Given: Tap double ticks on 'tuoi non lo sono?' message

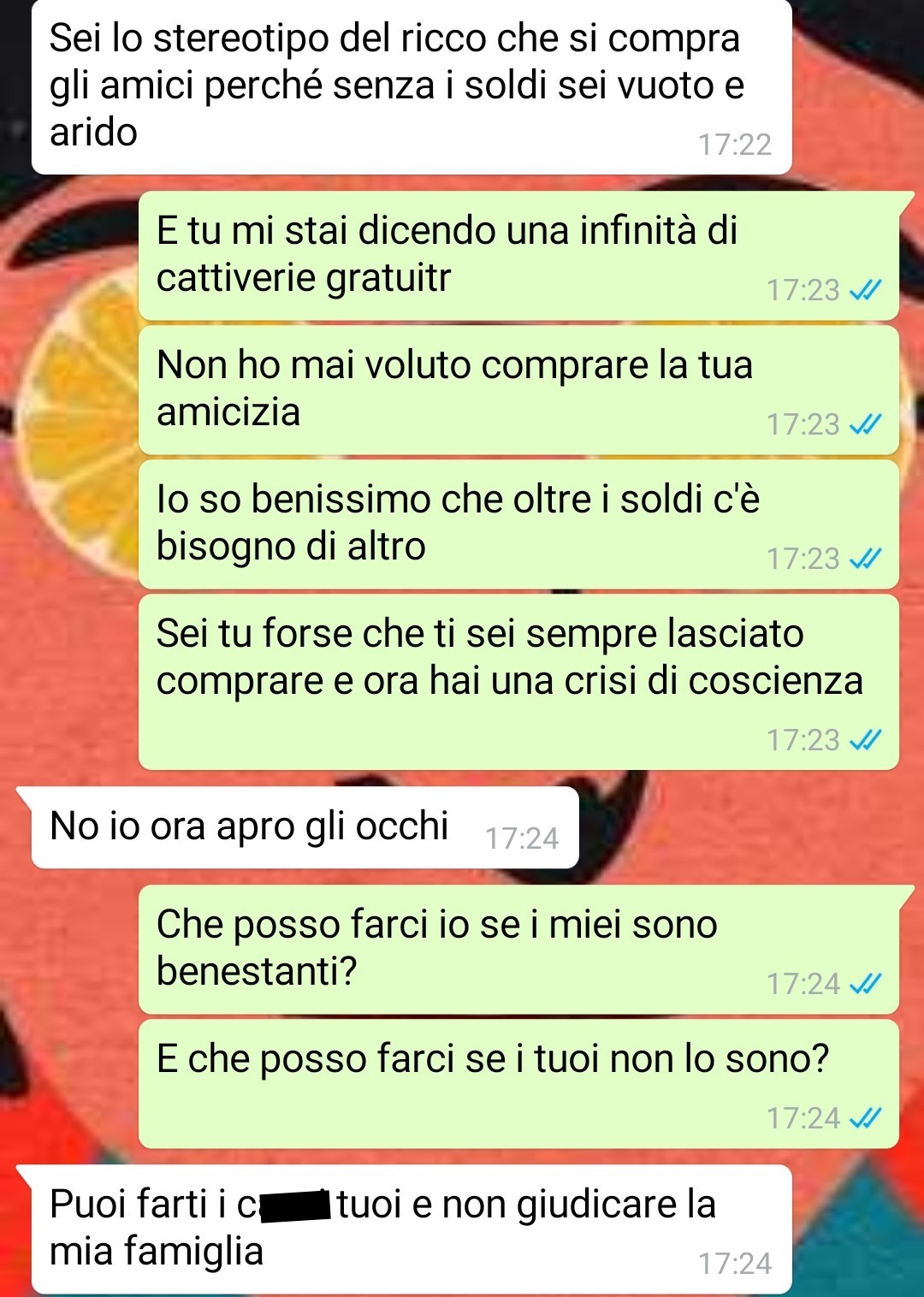Looking at the screenshot, I should (x=865, y=1118).
